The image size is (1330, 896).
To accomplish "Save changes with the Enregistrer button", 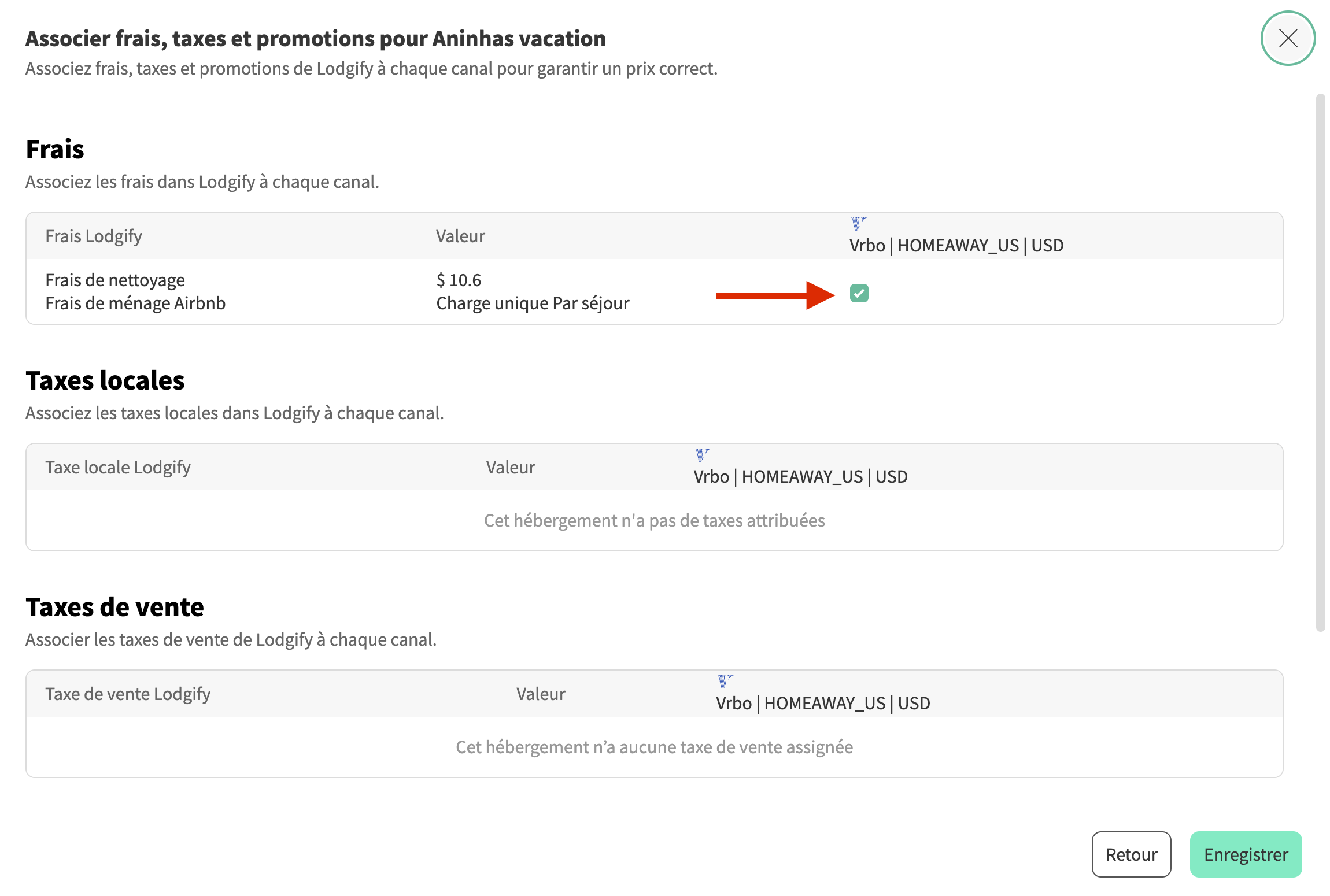I will point(1246,854).
